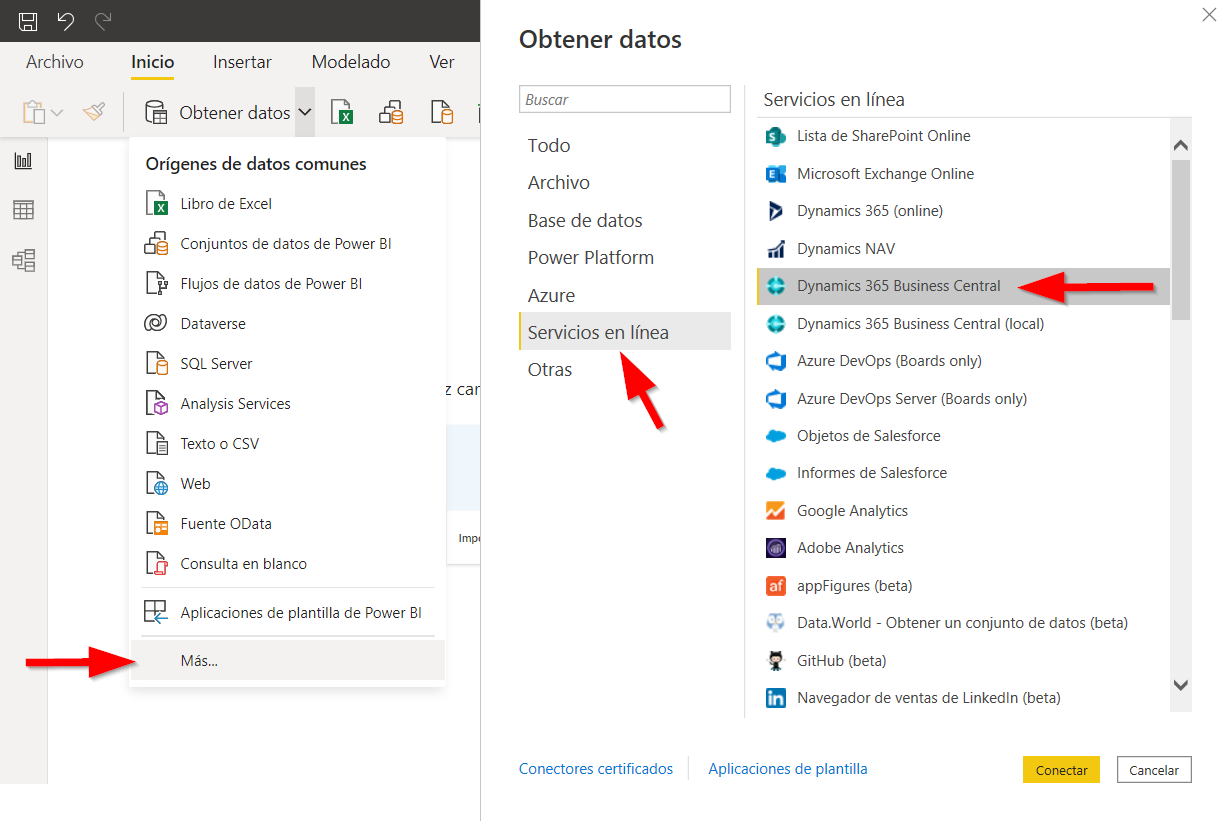
Task: Choose Conjuntos de datos de Power BI
Action: 288,244
